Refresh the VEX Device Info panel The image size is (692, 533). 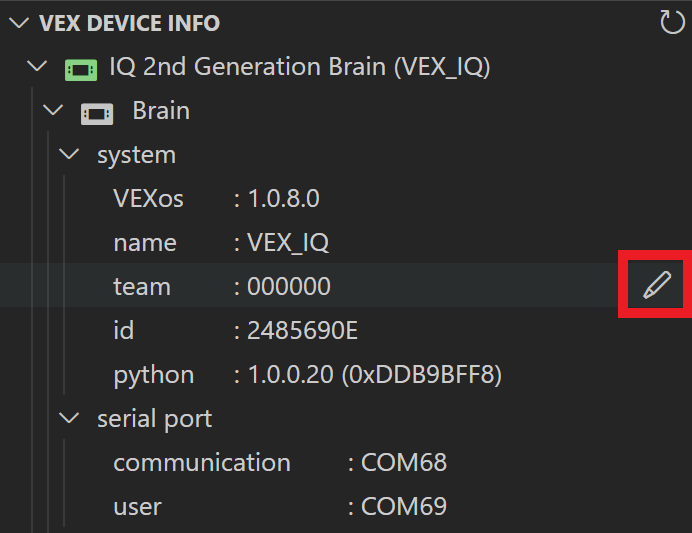(x=673, y=22)
